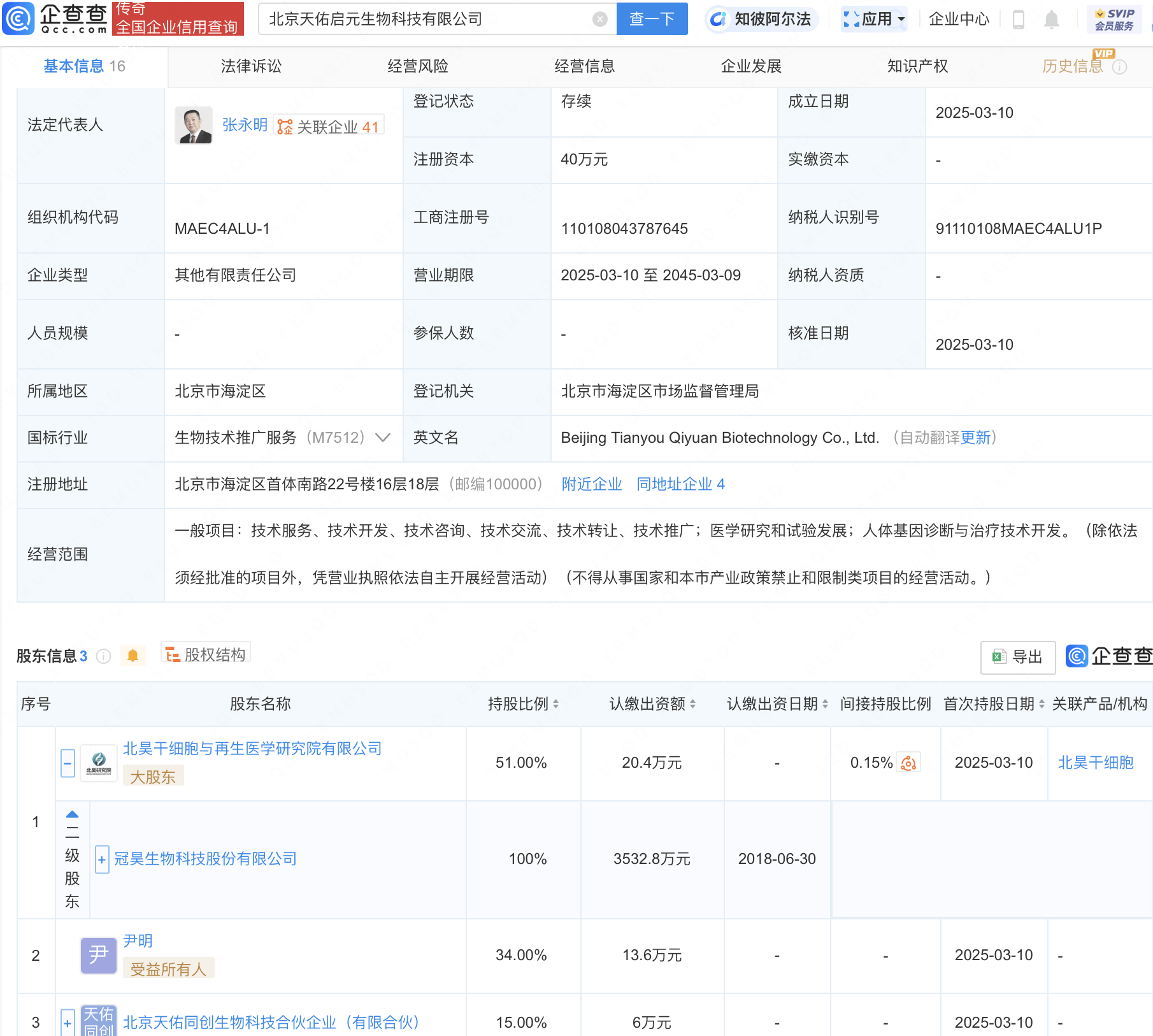Switch to 历史信息 VIP tab

1072,66
